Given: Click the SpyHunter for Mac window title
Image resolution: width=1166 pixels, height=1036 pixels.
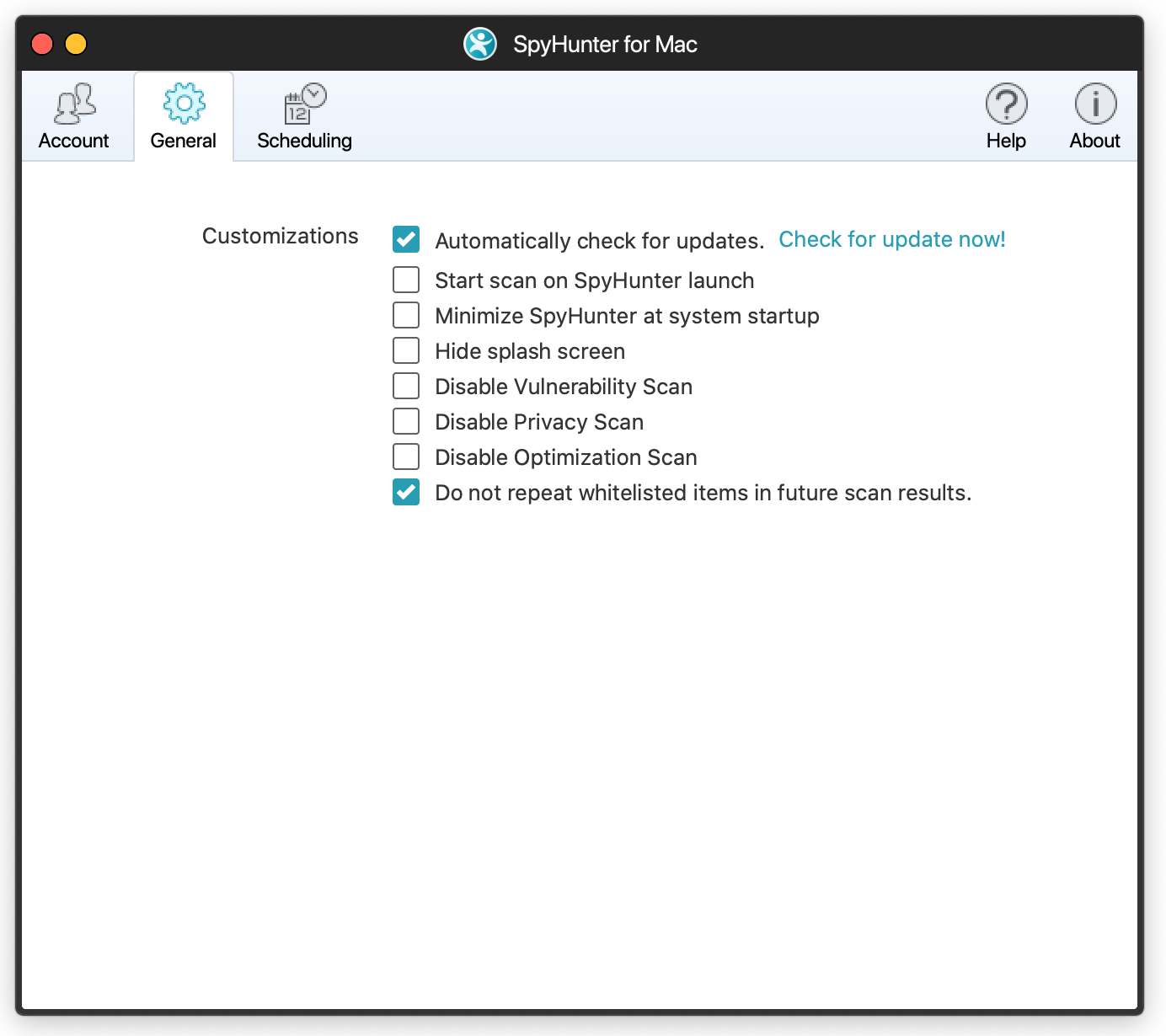Looking at the screenshot, I should click(x=605, y=44).
